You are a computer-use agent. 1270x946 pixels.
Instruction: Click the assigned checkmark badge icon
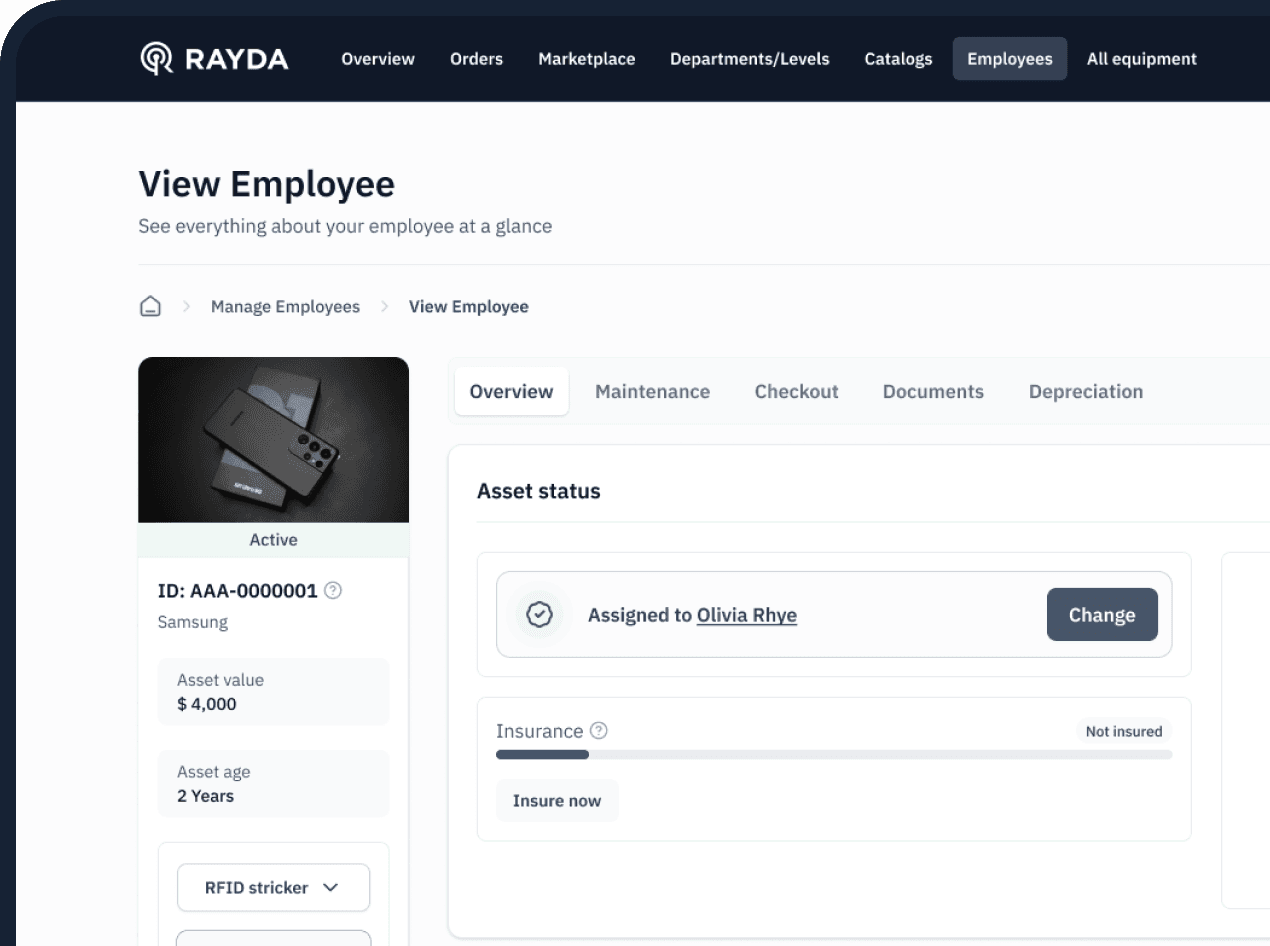pyautogui.click(x=540, y=614)
